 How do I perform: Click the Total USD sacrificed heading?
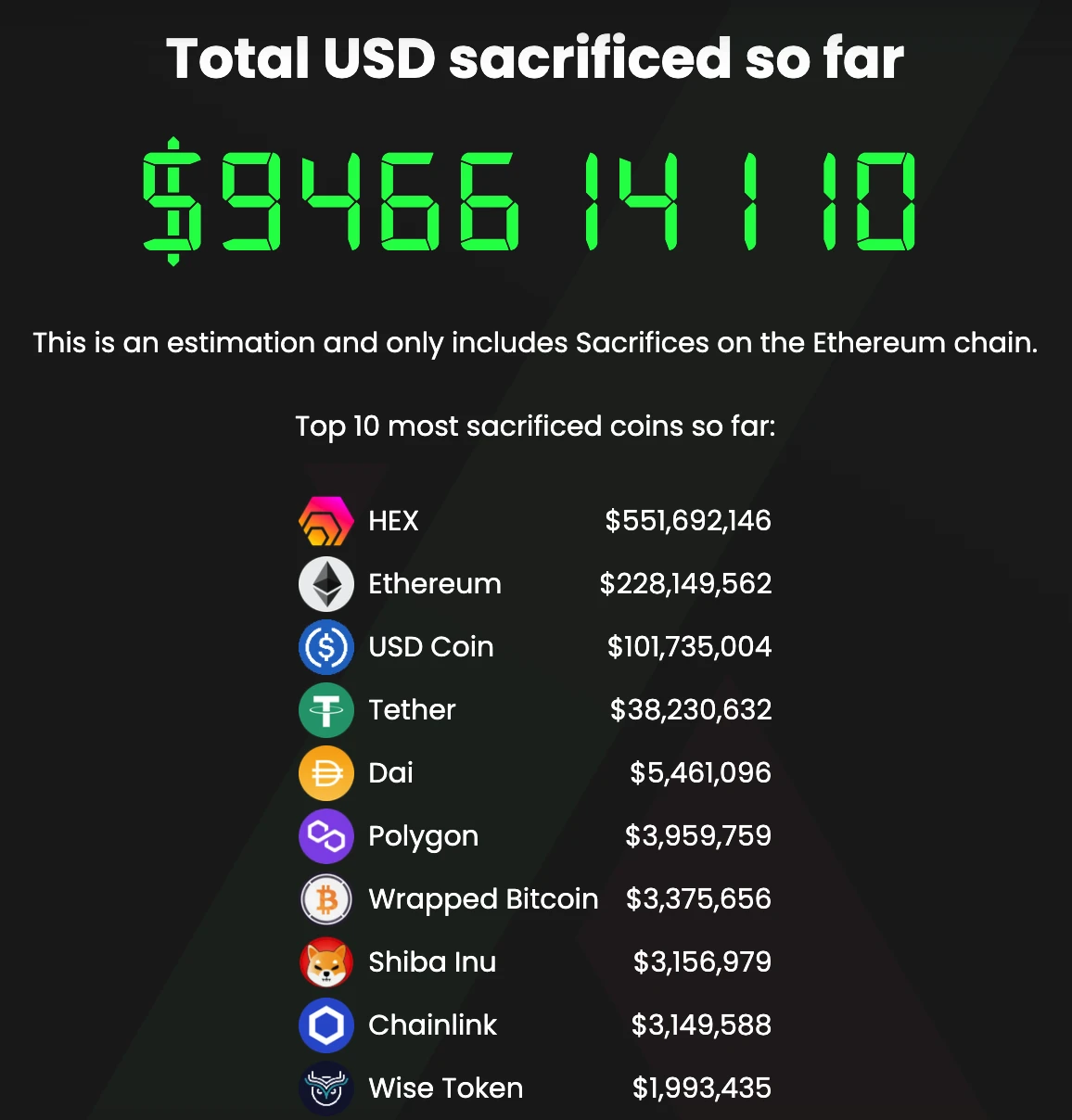[x=535, y=58]
